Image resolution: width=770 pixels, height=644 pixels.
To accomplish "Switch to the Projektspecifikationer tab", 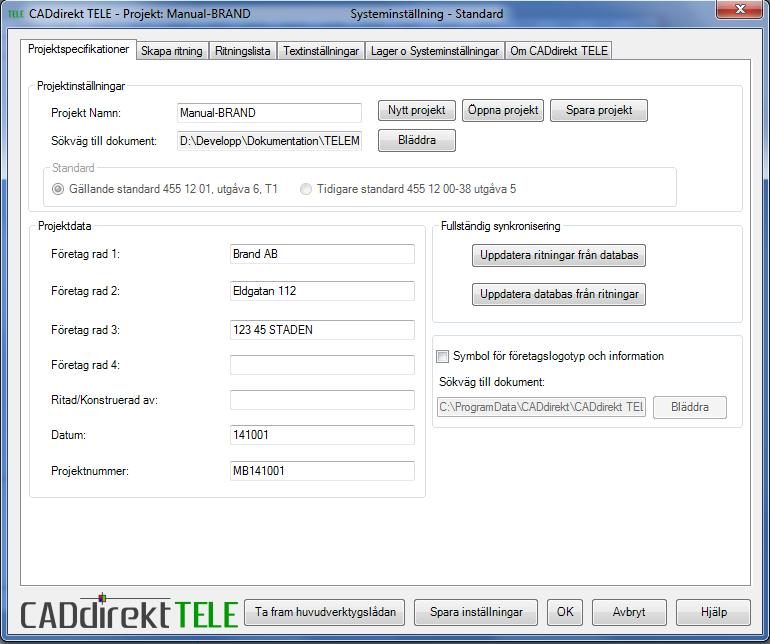I will pyautogui.click(x=78, y=49).
